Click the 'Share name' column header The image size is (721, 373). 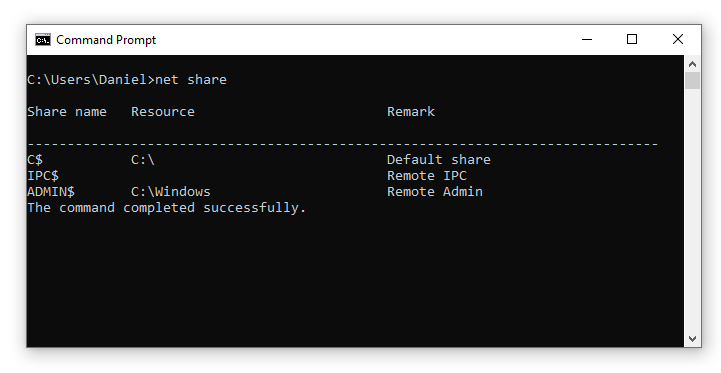click(x=67, y=112)
